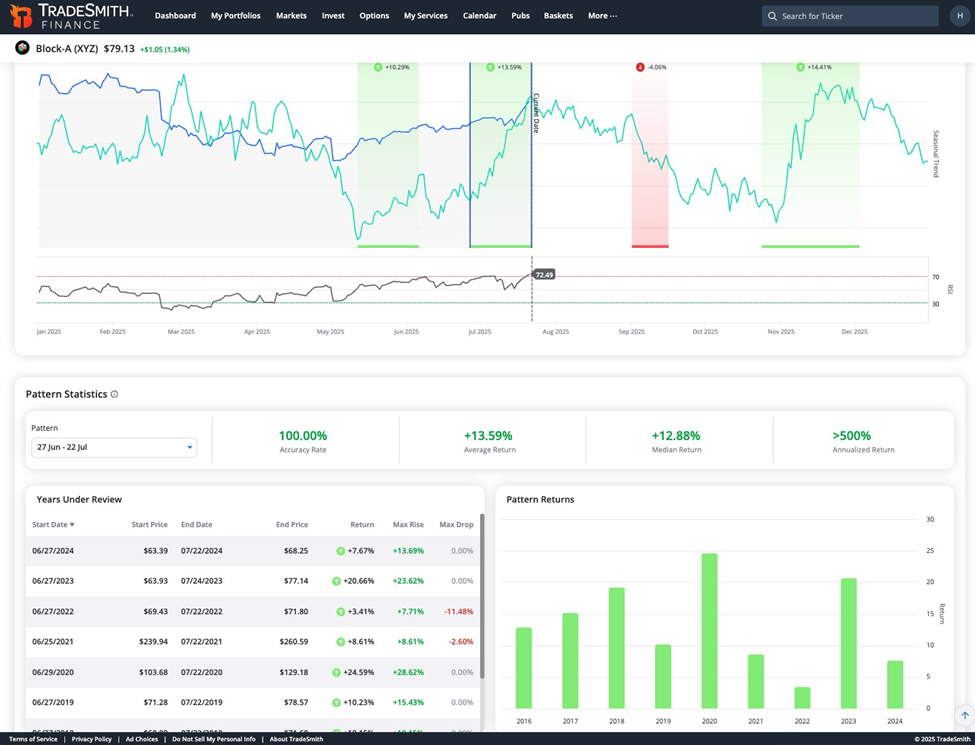Click the 2020 bar in Pattern Returns

[709, 630]
